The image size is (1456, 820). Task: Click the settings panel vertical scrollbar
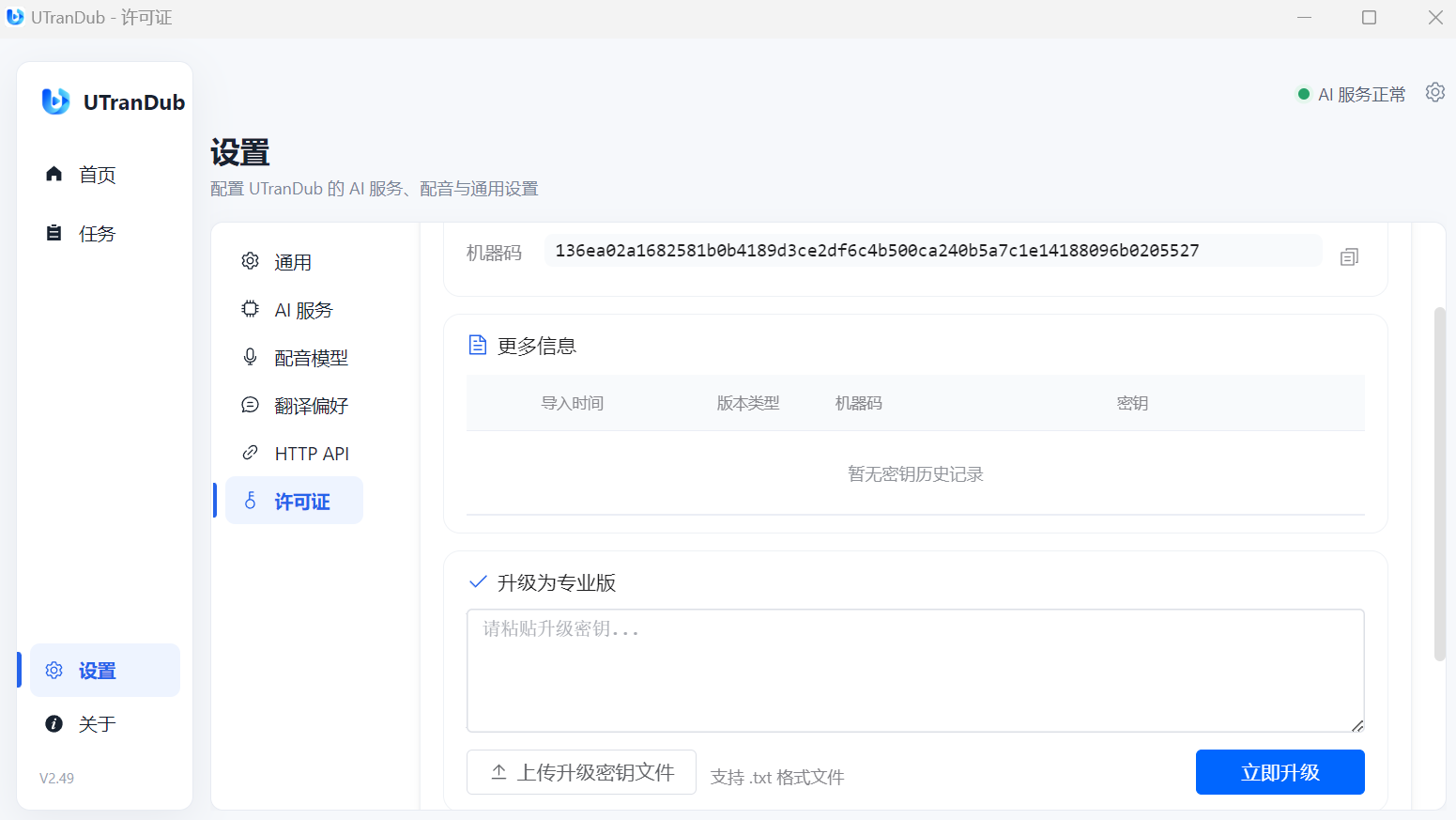tap(1439, 484)
